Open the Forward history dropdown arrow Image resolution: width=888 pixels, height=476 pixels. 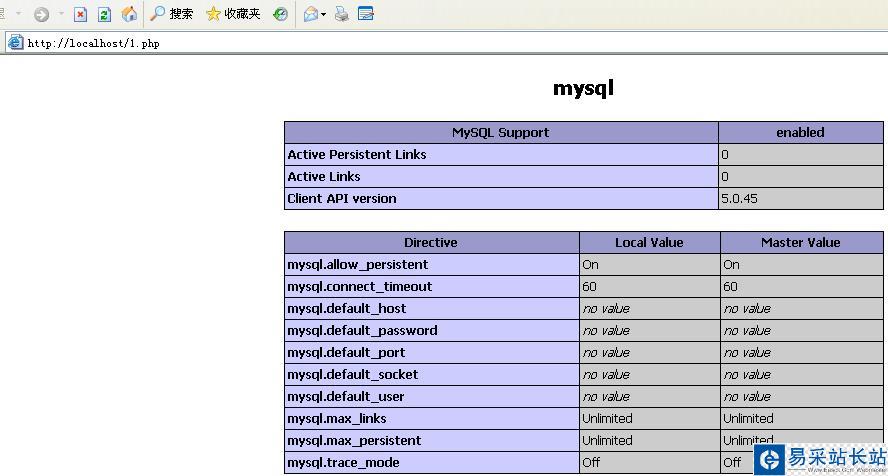[x=61, y=14]
